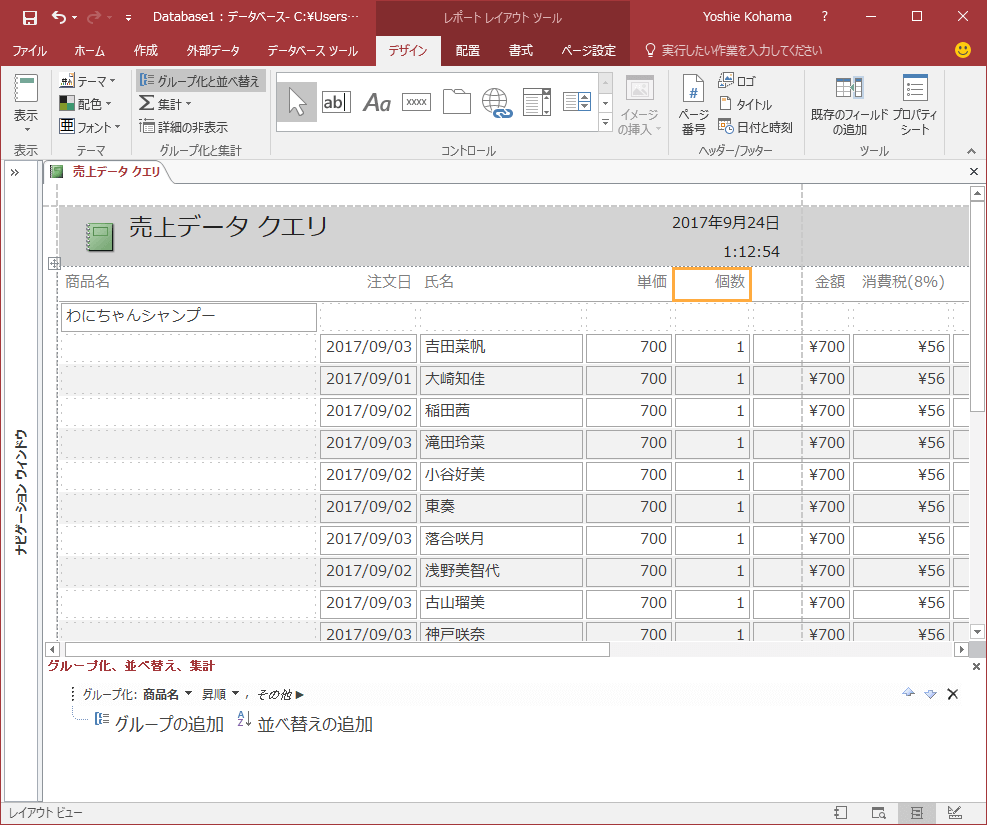Expand その他 group options
The width and height of the screenshot is (987, 825).
(x=280, y=695)
